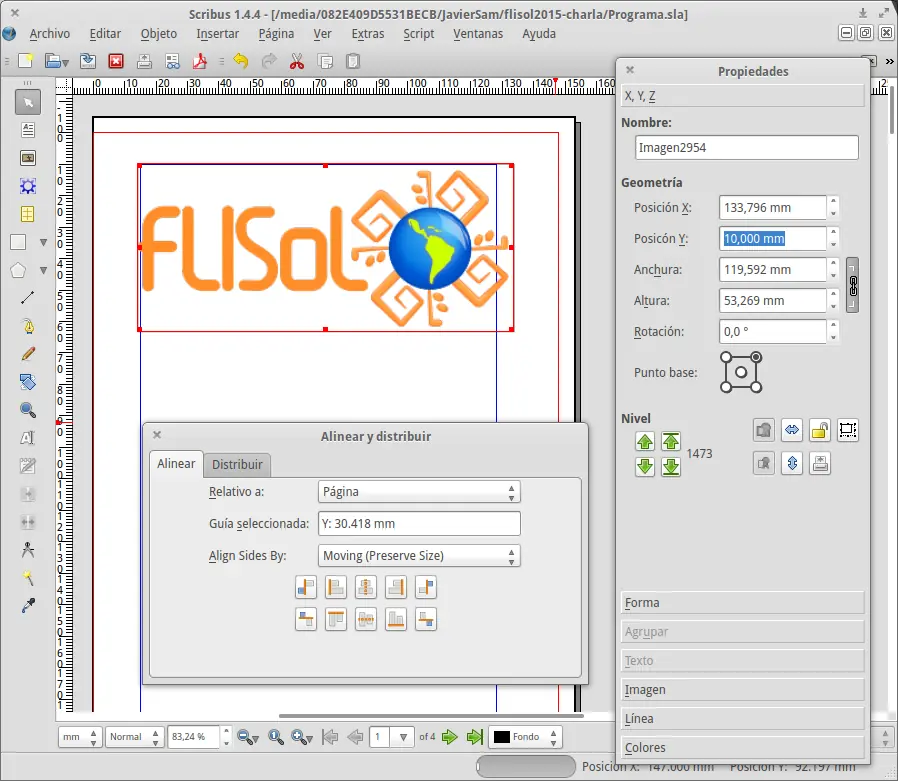Image resolution: width=898 pixels, height=781 pixels.
Task: Flip the image vertically
Action: (792, 463)
